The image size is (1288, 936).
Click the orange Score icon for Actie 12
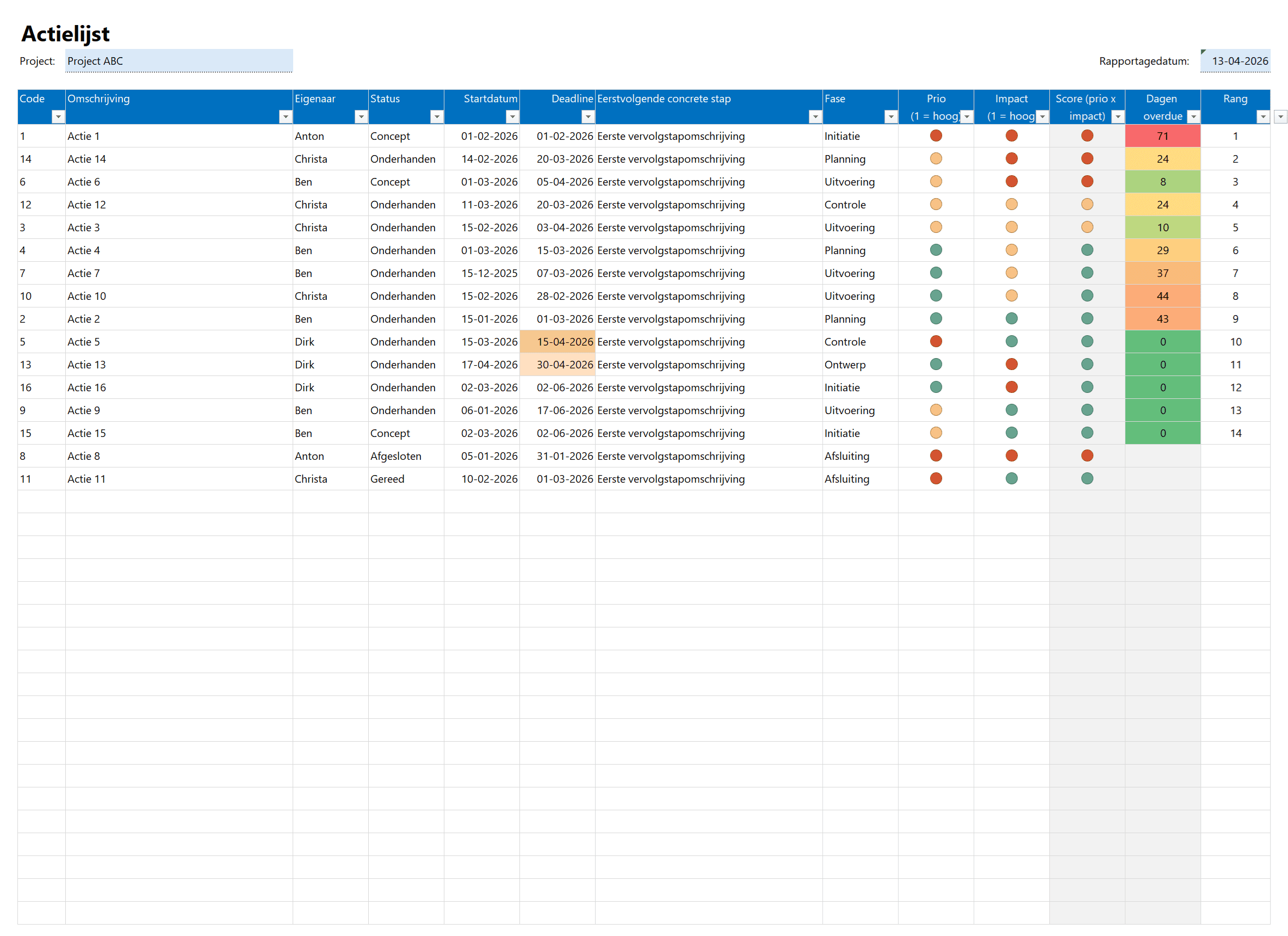point(1087,204)
